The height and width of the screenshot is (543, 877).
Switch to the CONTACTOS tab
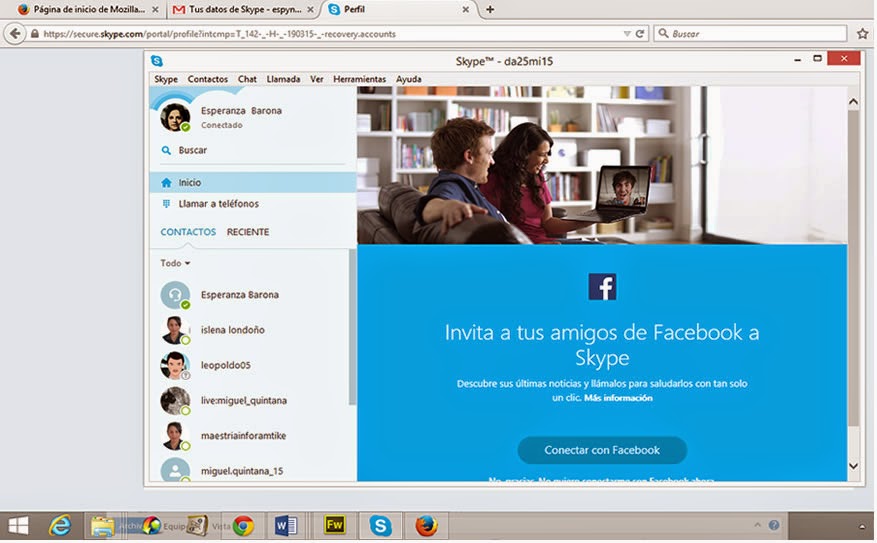(x=188, y=232)
